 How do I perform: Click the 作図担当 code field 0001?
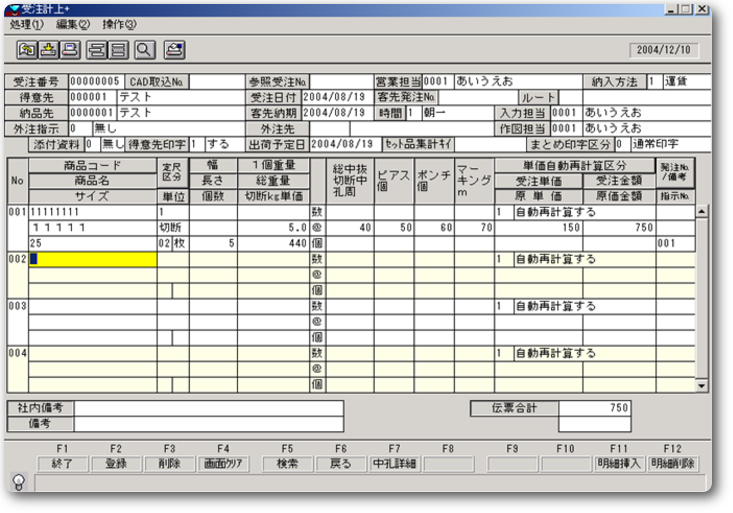click(x=567, y=128)
